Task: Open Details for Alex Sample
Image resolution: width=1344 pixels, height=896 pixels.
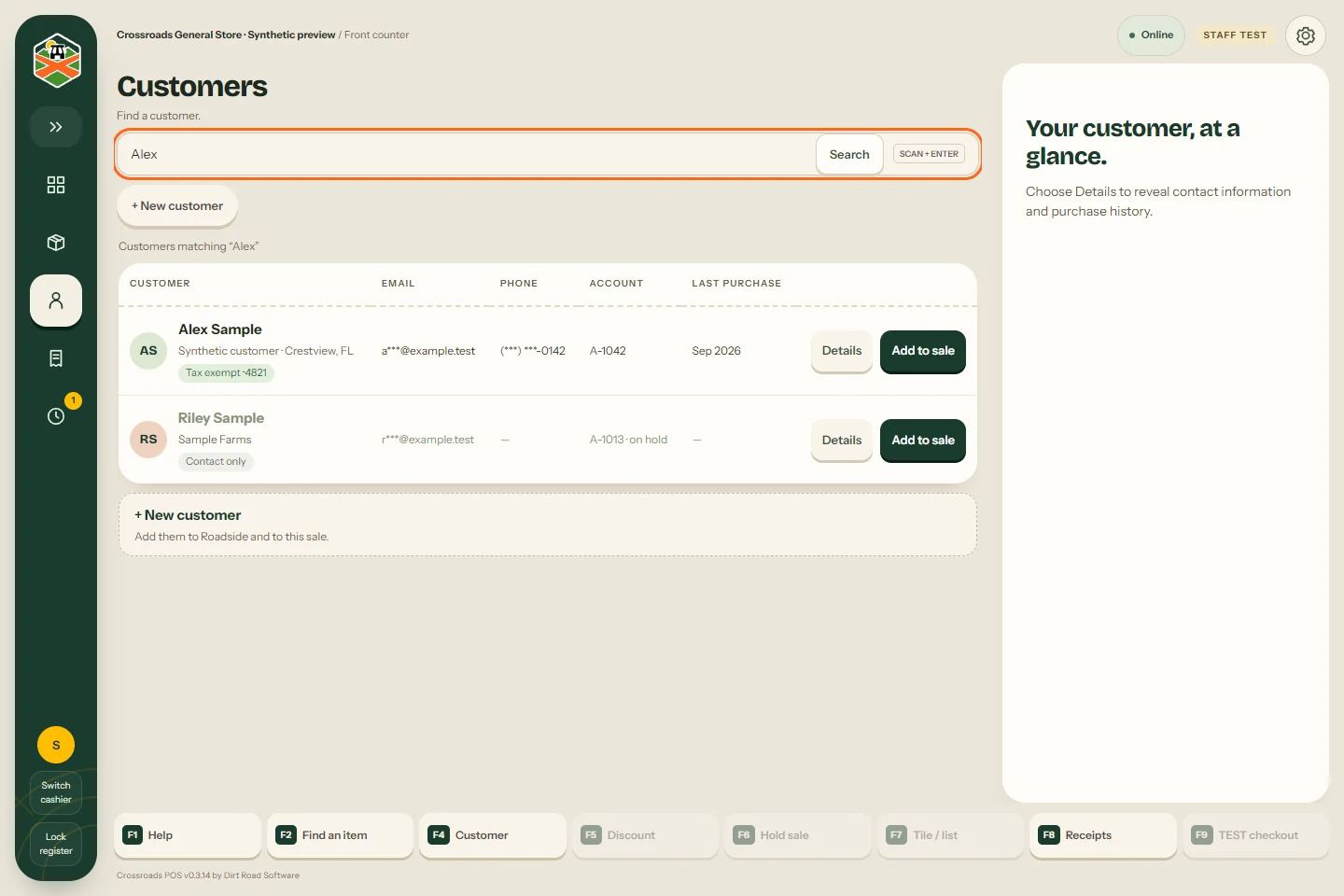Action: 842,351
